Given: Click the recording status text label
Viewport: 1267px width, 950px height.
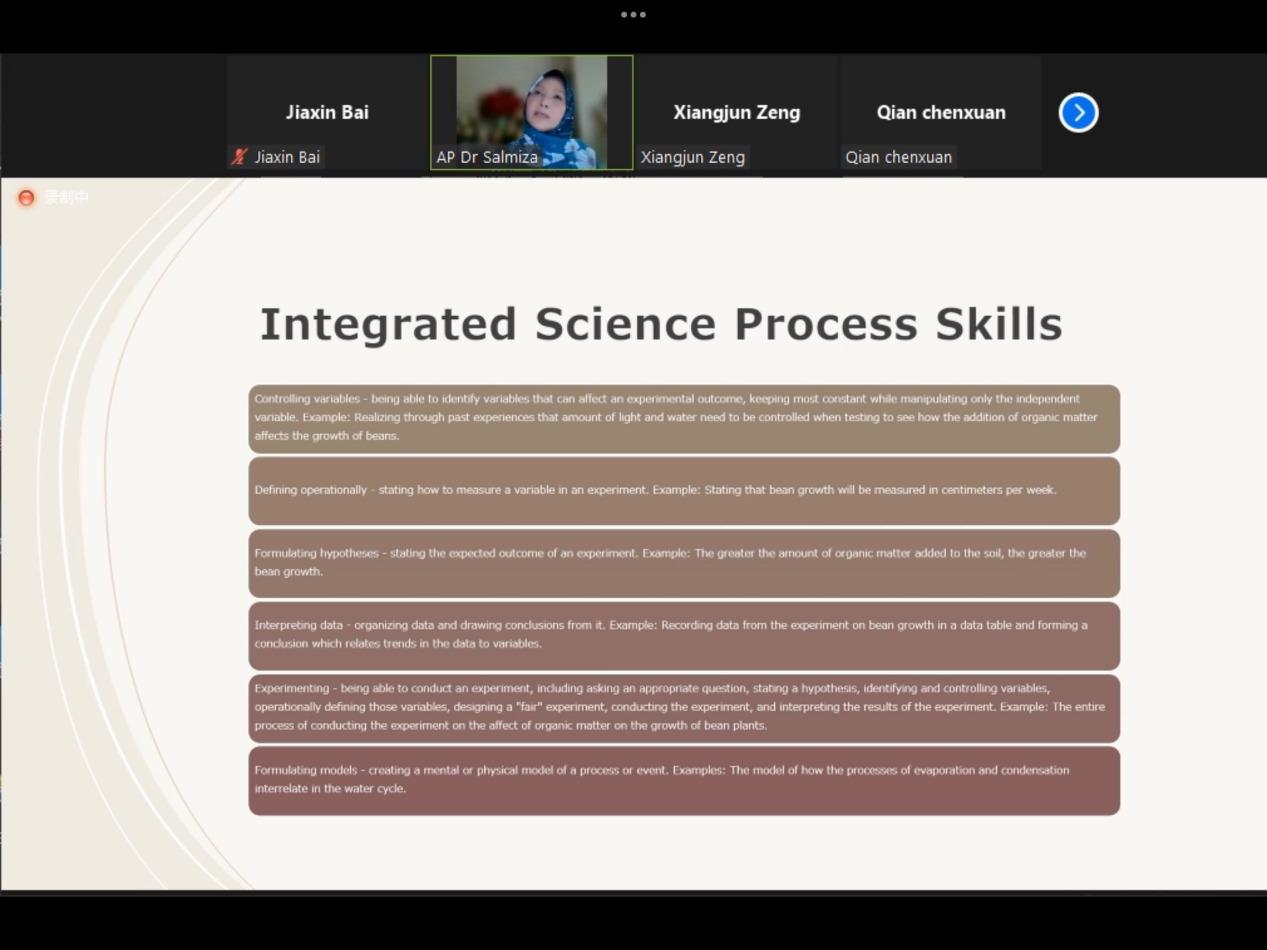Looking at the screenshot, I should [x=67, y=198].
